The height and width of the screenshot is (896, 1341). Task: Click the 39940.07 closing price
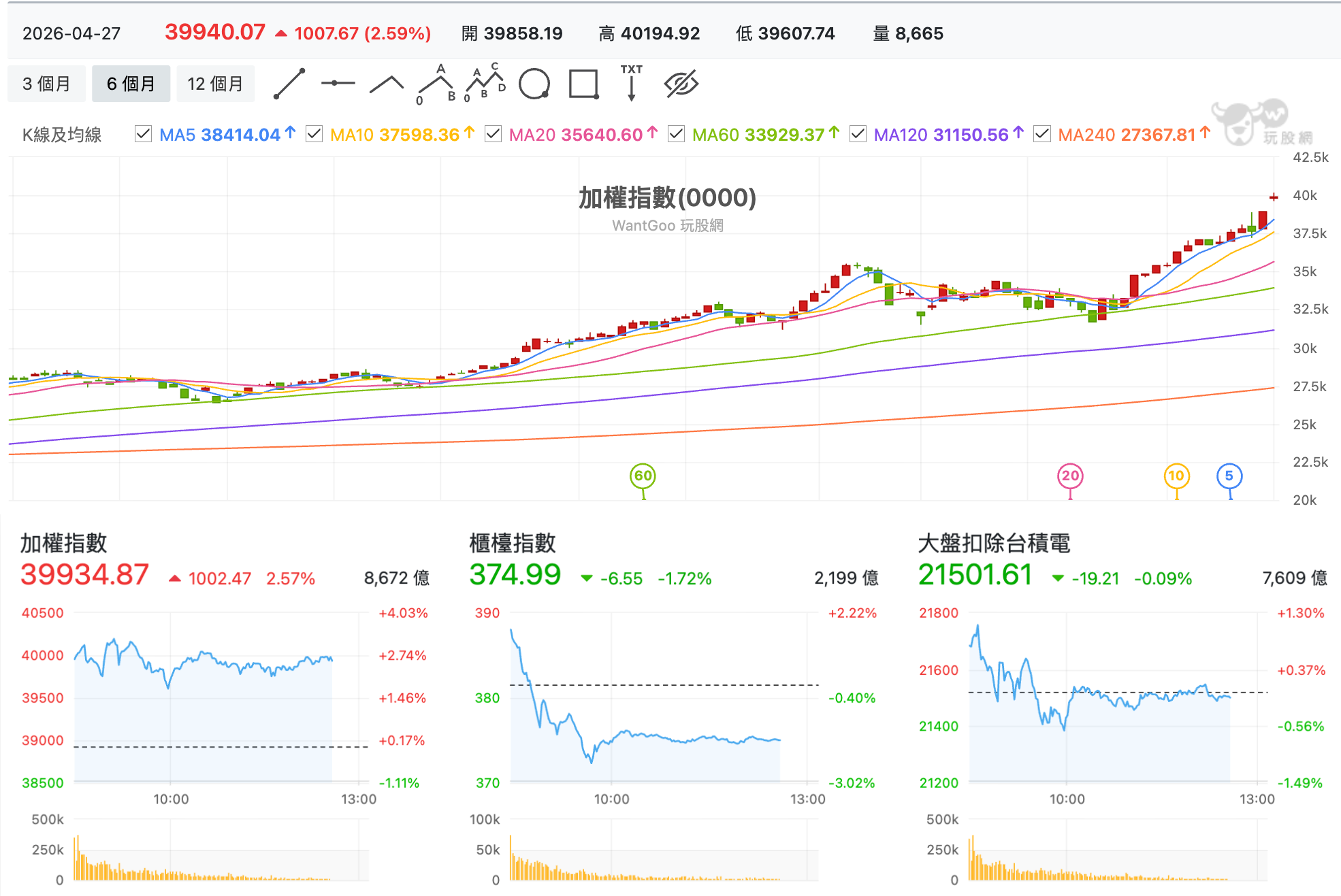(x=215, y=32)
